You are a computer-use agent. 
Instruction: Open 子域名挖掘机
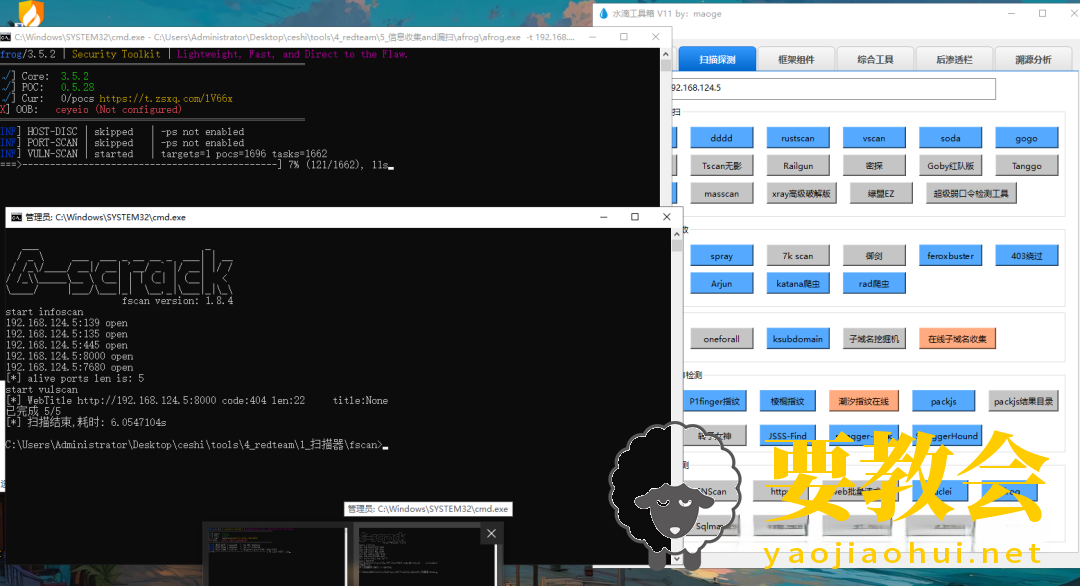pyautogui.click(x=874, y=339)
